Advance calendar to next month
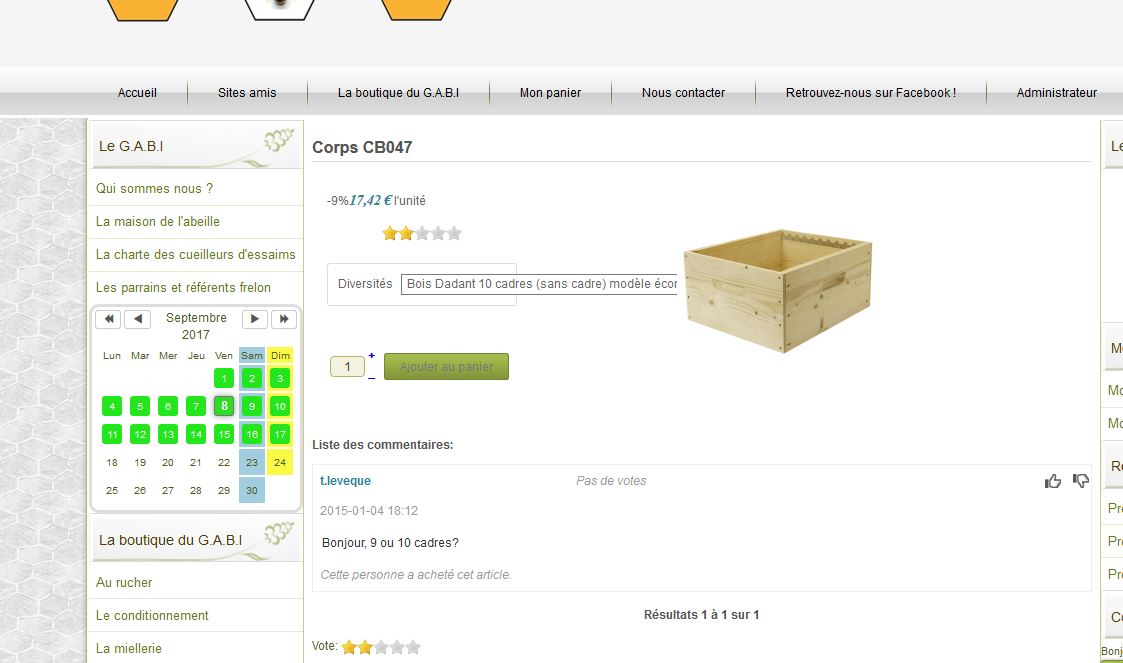 [254, 319]
